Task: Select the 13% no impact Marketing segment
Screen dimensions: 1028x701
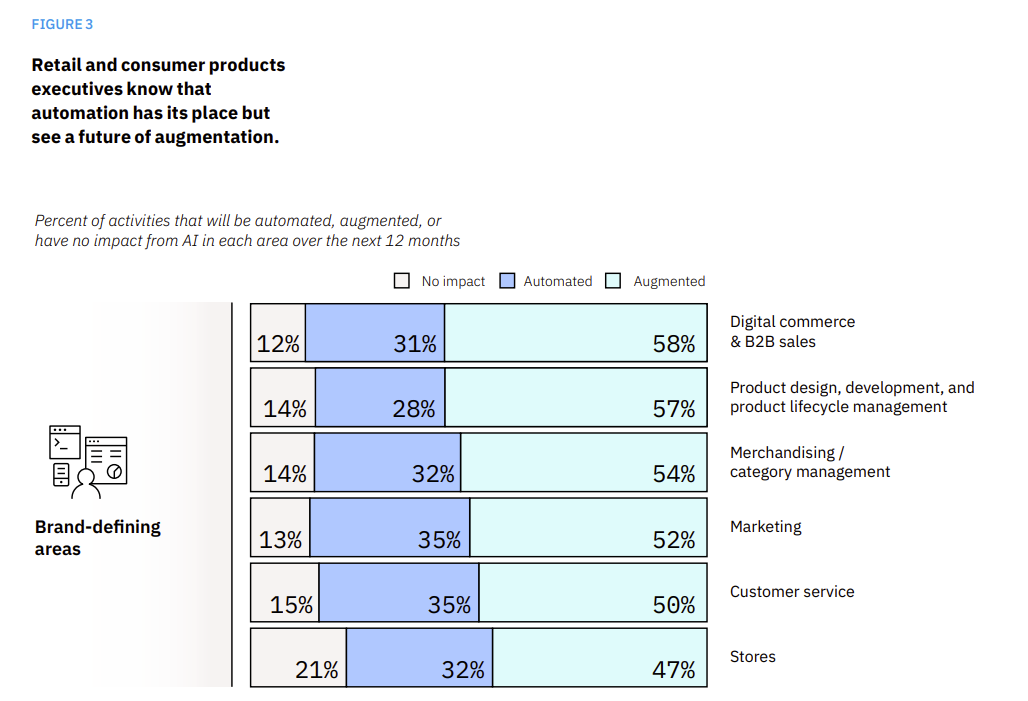Action: point(280,527)
